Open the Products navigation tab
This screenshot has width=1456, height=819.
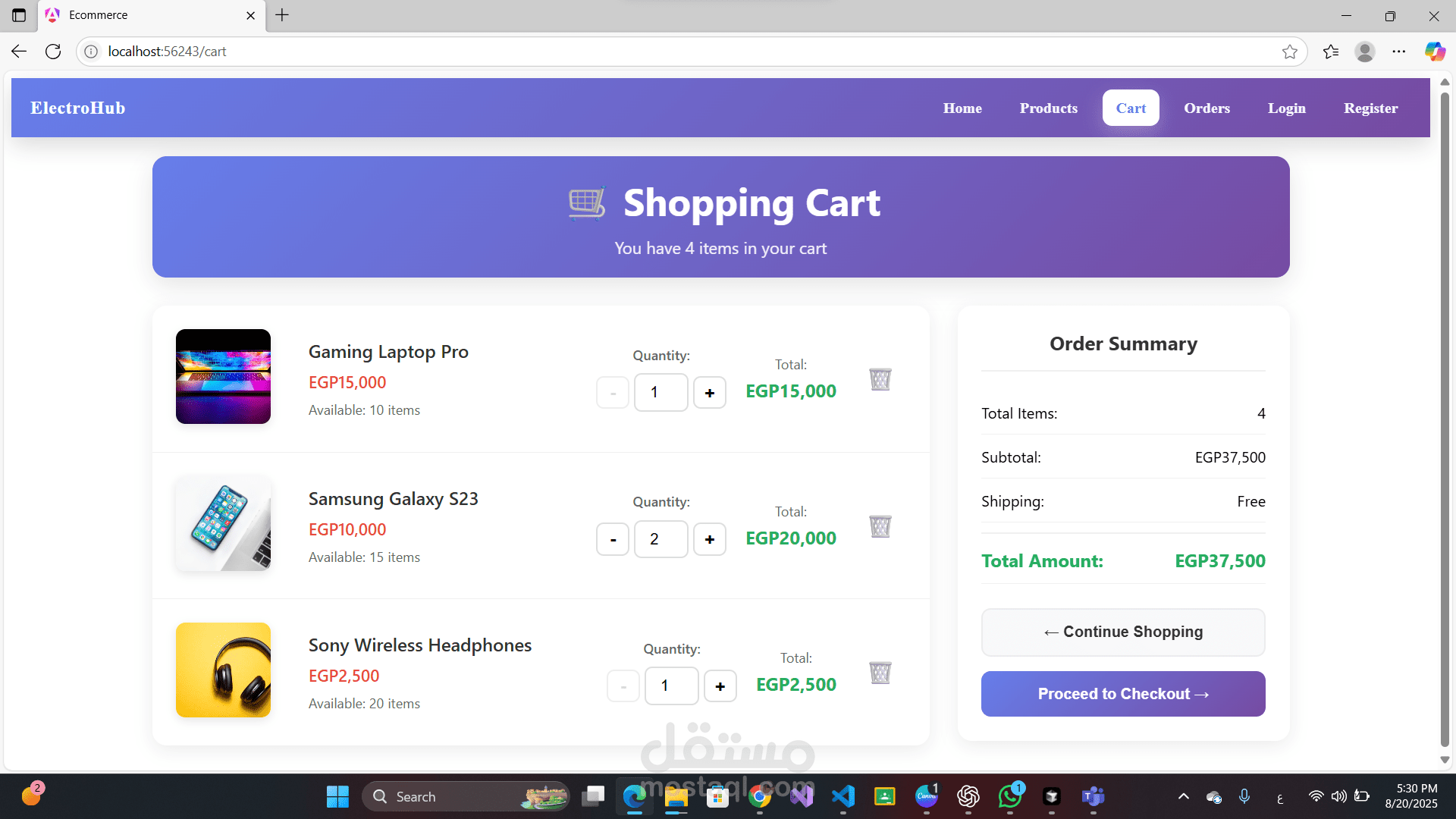click(1048, 108)
